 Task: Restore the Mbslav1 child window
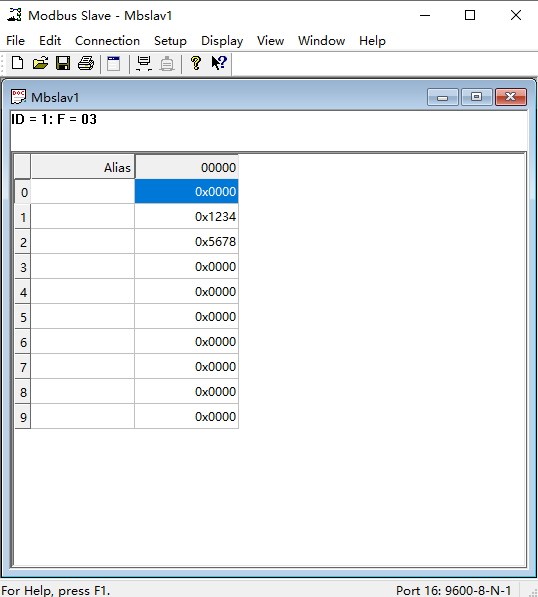pyautogui.click(x=476, y=97)
